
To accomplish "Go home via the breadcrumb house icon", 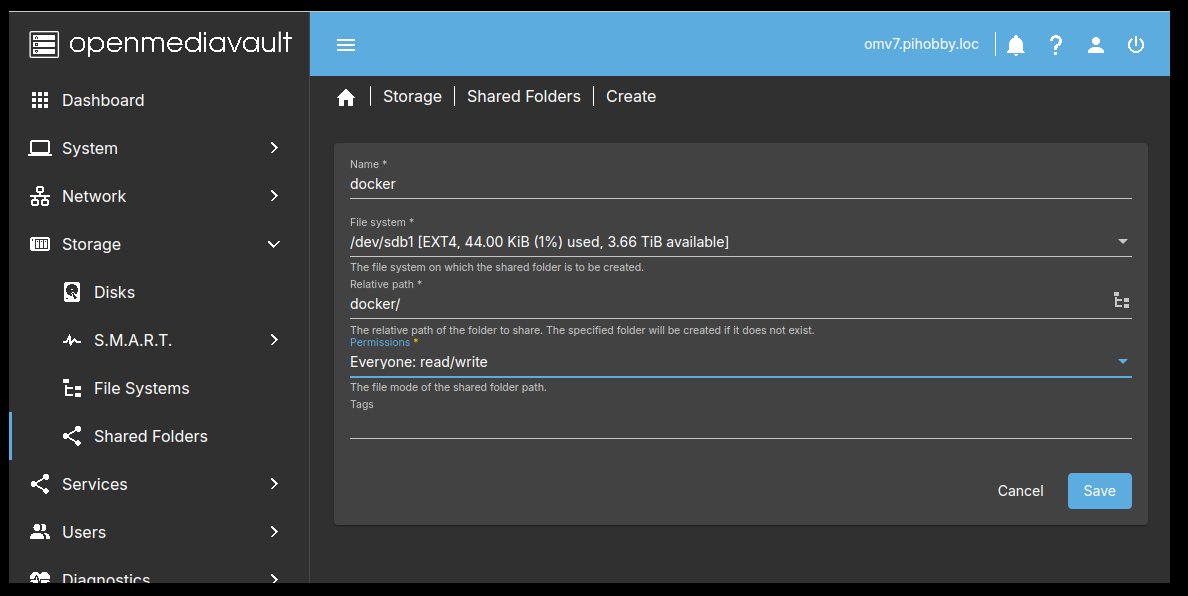I will (346, 95).
